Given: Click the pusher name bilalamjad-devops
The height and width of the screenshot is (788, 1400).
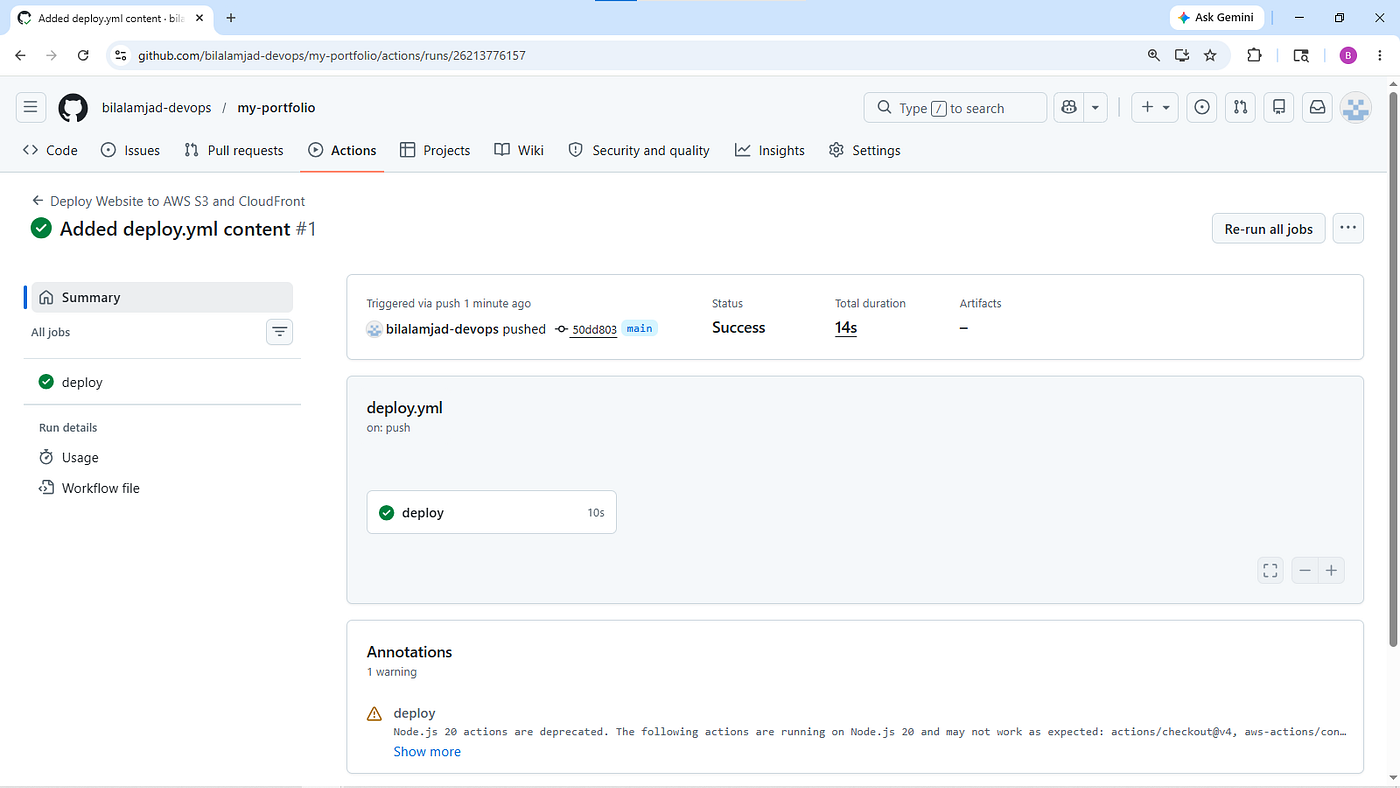Looking at the screenshot, I should tap(442, 328).
